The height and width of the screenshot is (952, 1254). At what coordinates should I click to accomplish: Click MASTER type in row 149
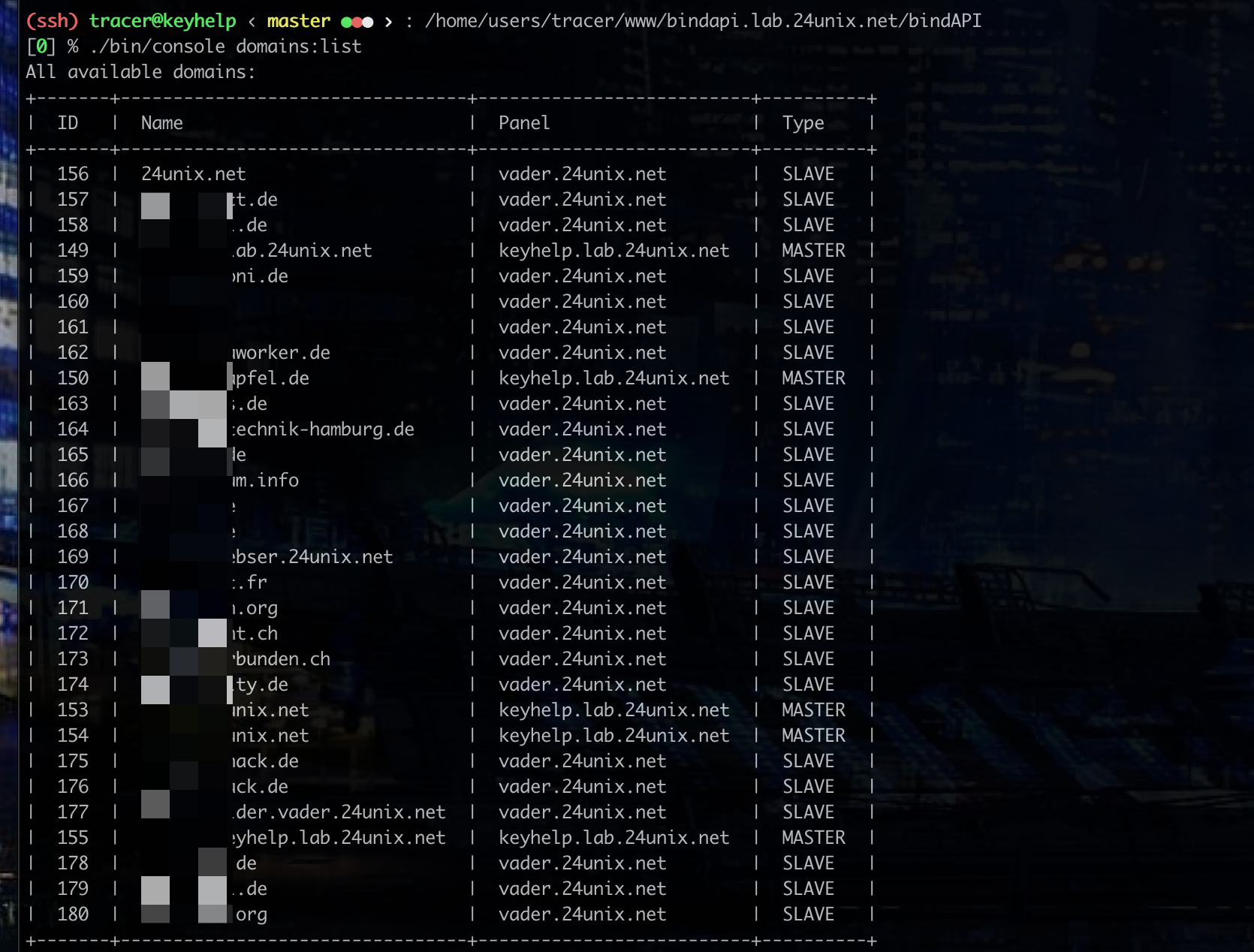tap(813, 251)
